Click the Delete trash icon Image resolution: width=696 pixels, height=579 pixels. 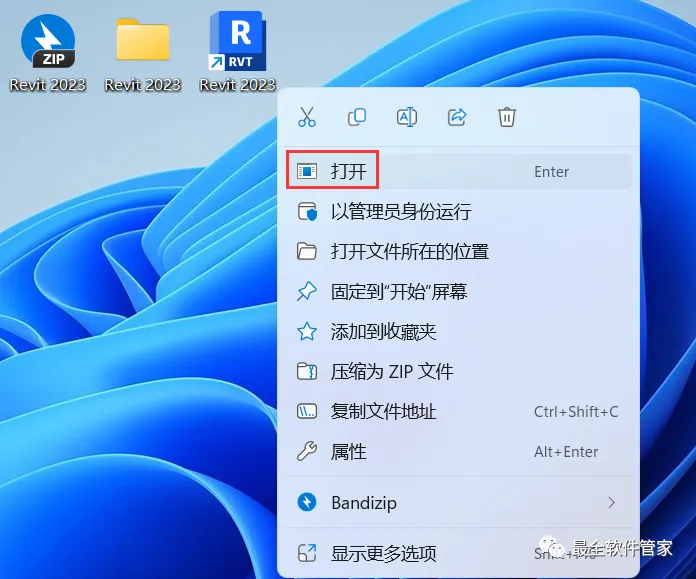tap(506, 117)
